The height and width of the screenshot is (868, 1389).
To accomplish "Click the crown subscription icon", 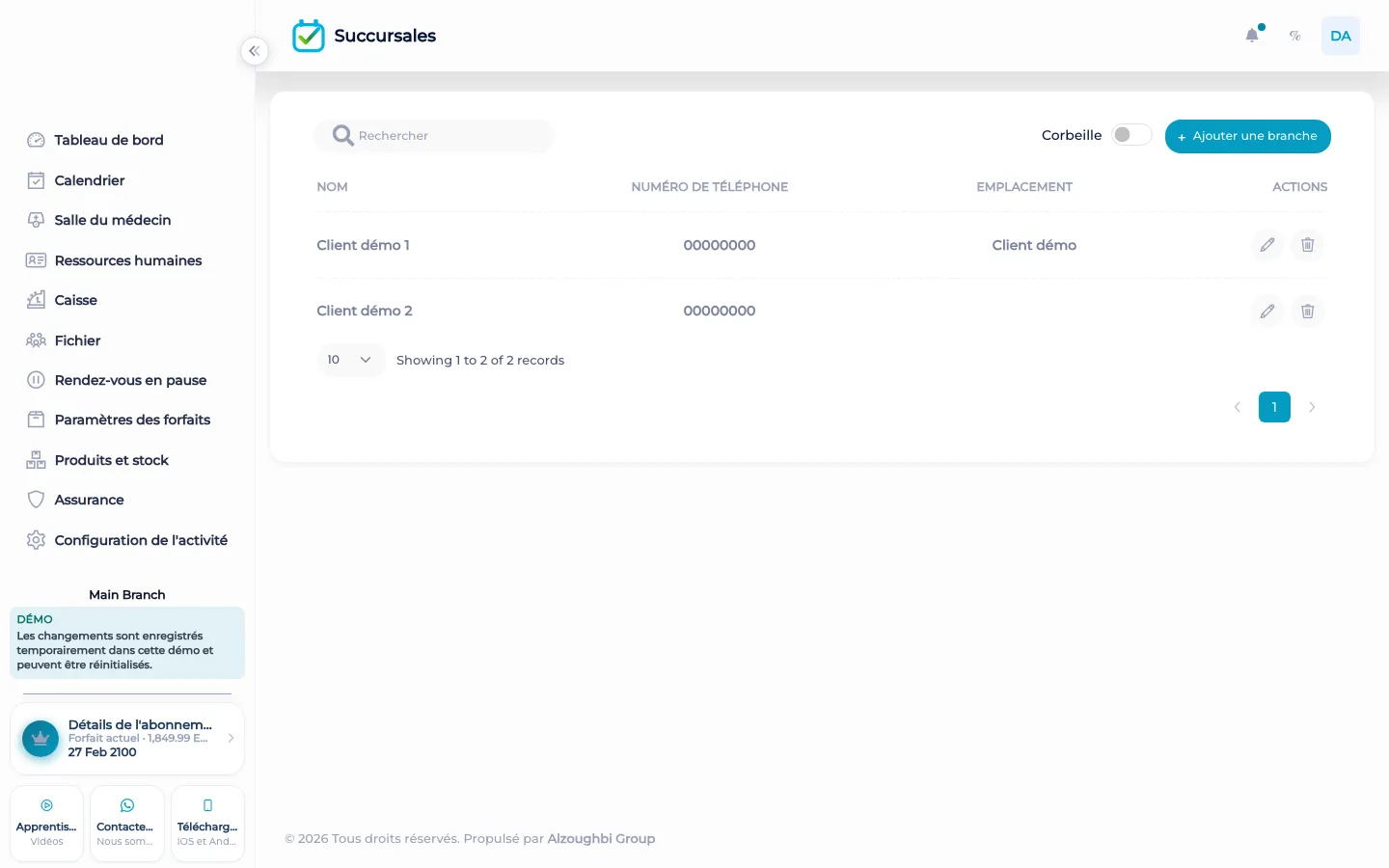I will 41,739.
